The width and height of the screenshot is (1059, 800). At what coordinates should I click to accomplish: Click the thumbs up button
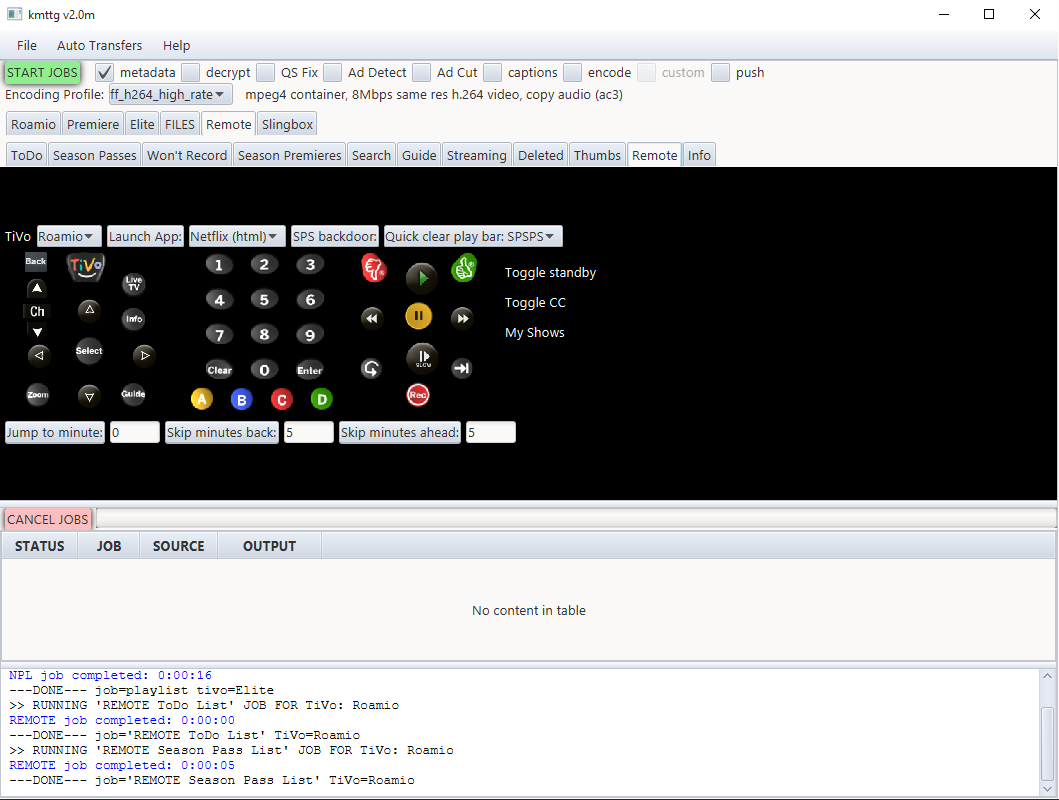(464, 268)
